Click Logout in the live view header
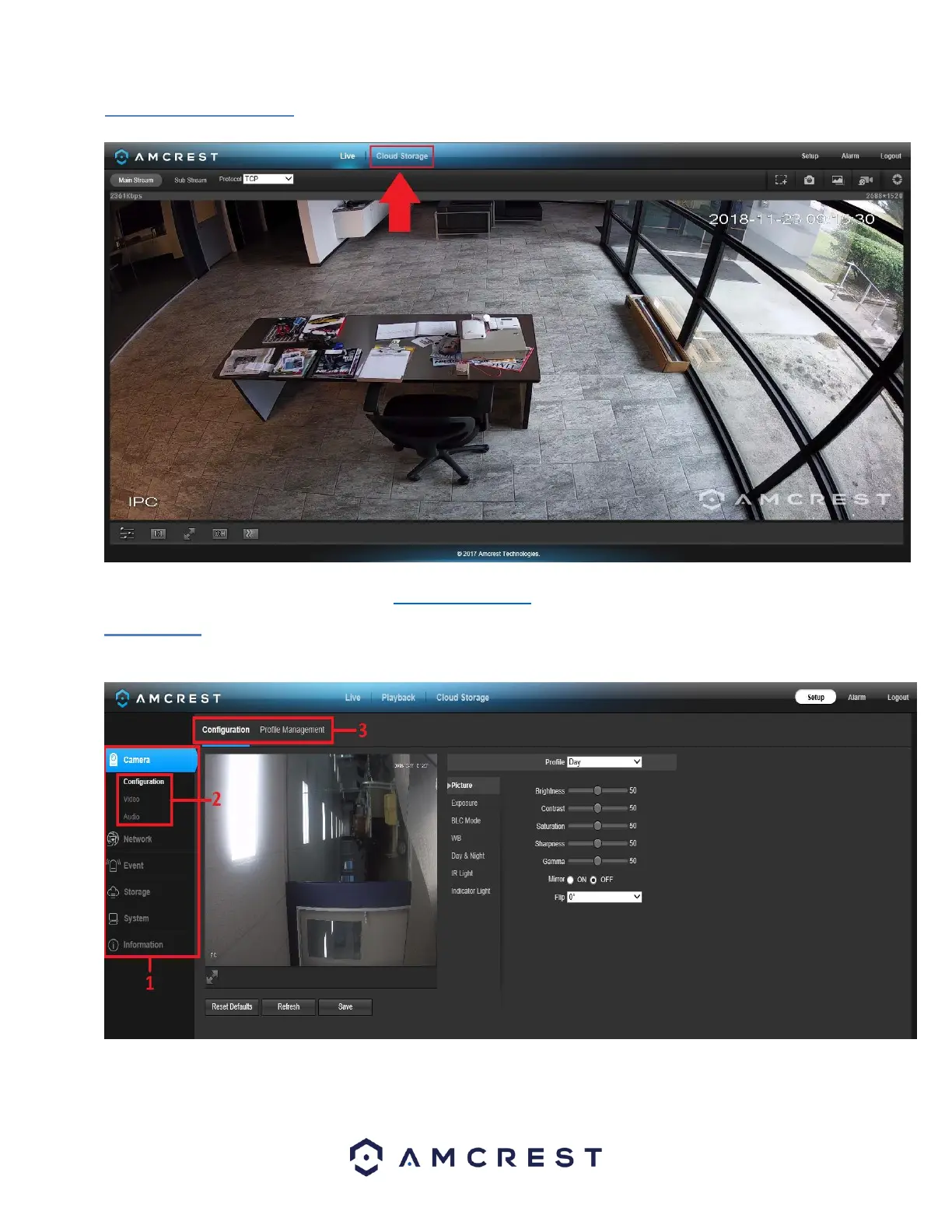The image size is (952, 1232). (x=891, y=156)
